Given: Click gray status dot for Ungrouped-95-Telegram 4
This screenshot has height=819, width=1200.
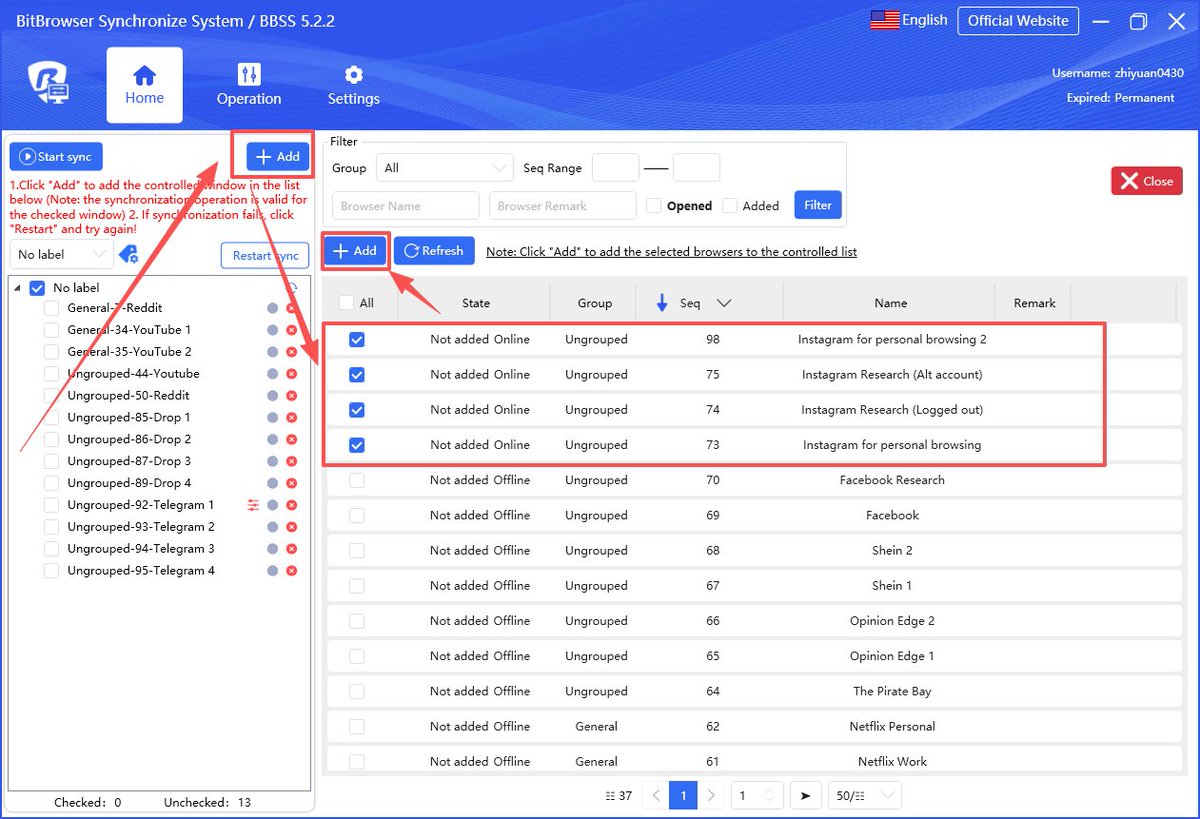Looking at the screenshot, I should coord(272,571).
